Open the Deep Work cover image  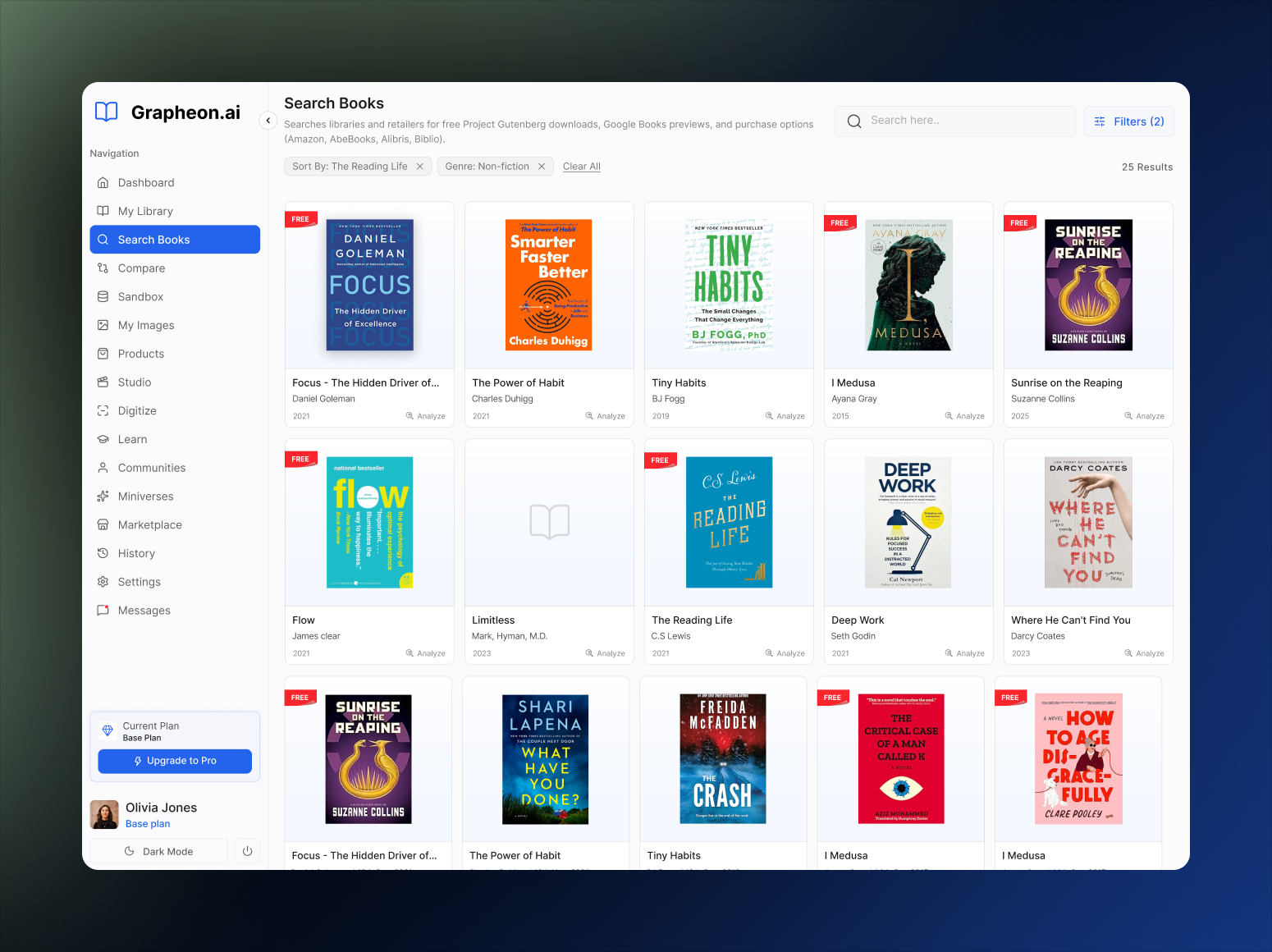[x=908, y=522]
